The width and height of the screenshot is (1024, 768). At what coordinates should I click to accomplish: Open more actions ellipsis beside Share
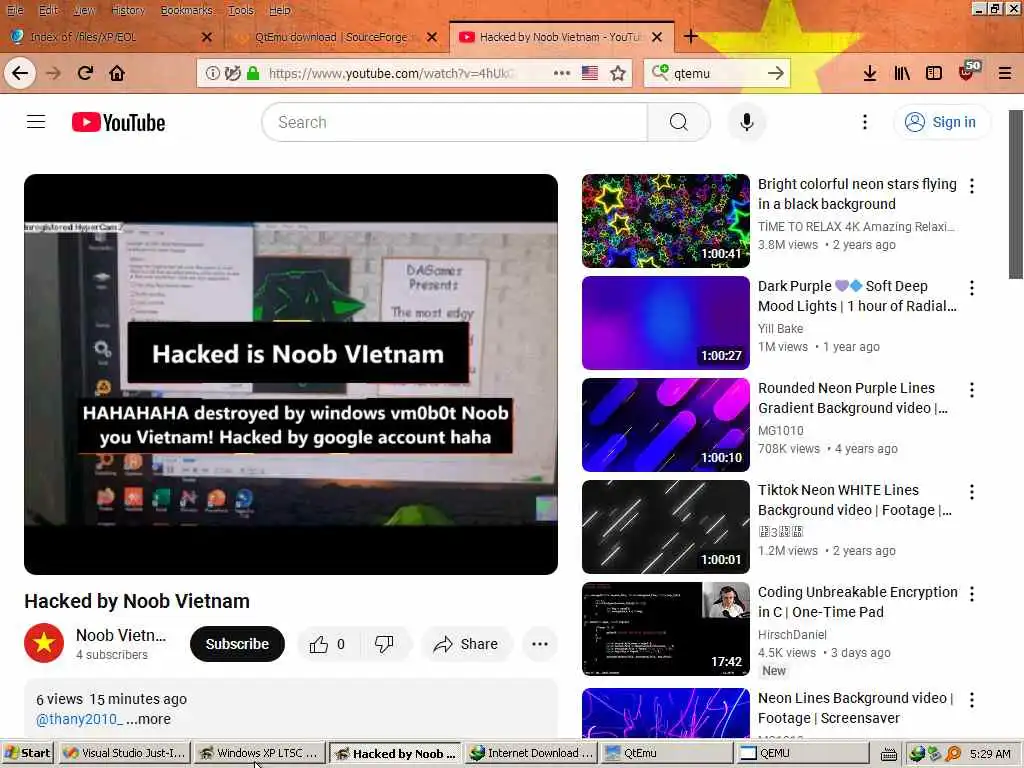[x=539, y=645]
